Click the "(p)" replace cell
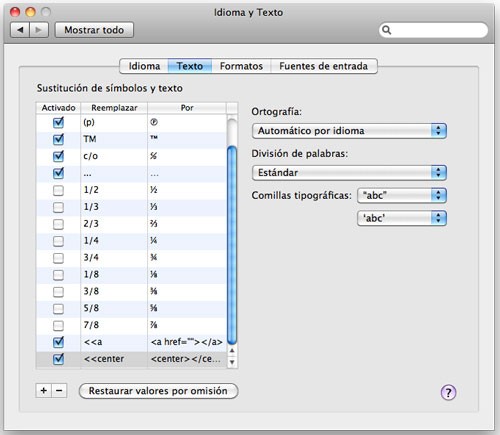Image resolution: width=500 pixels, height=435 pixels. [114, 122]
